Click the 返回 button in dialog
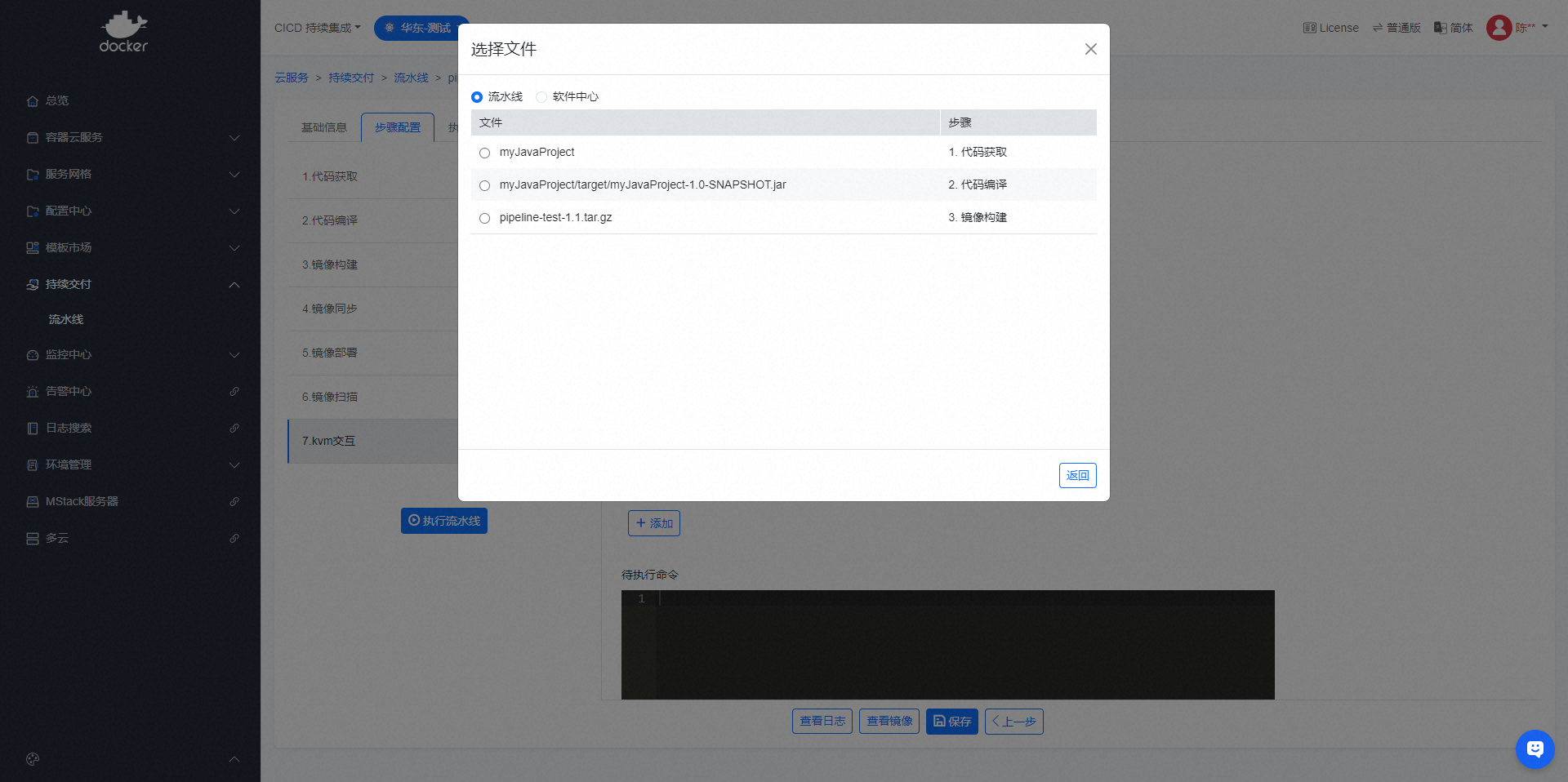The width and height of the screenshot is (1568, 782). (1077, 475)
